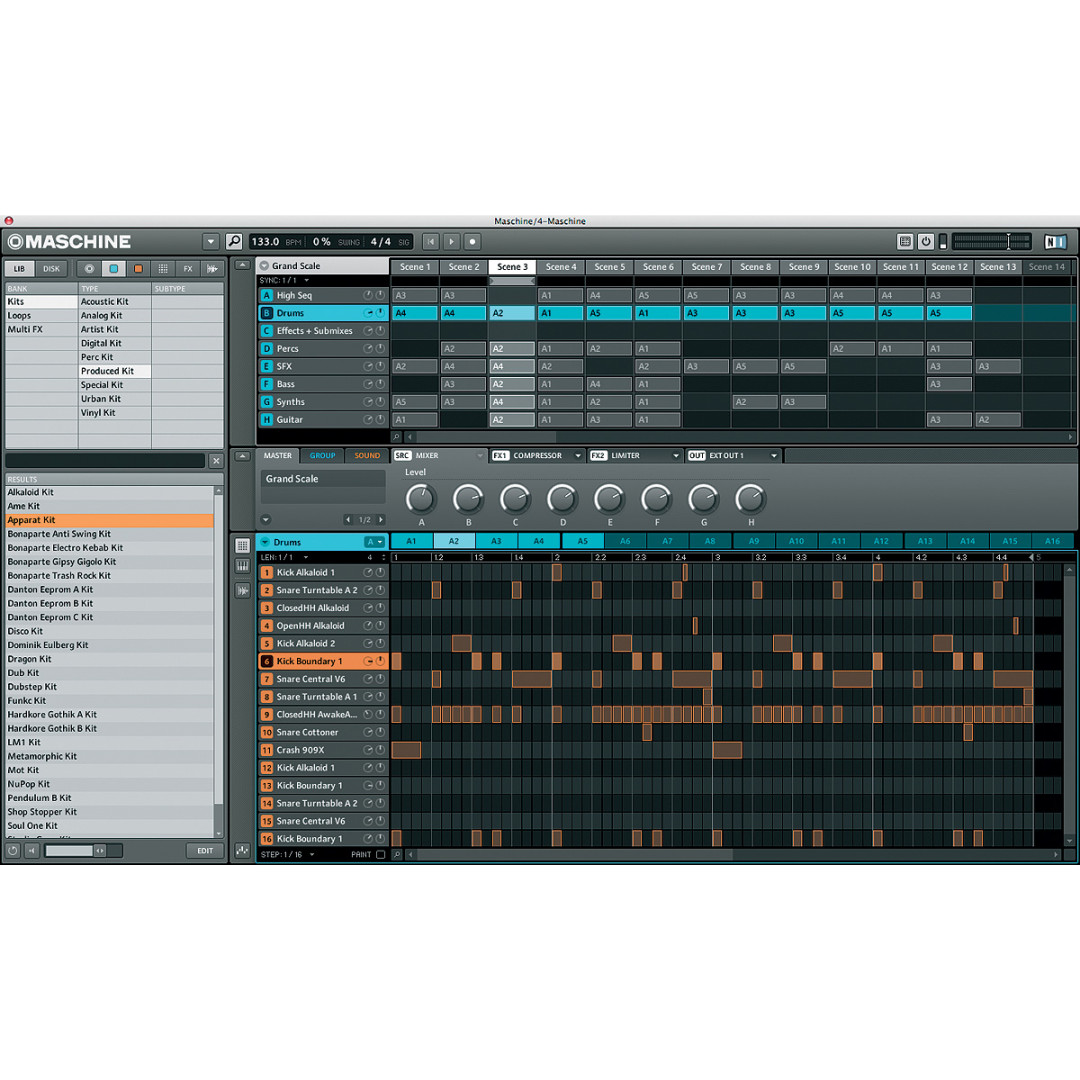This screenshot has width=1080, height=1080.
Task: Enable the PAINT checkbox
Action: (380, 855)
